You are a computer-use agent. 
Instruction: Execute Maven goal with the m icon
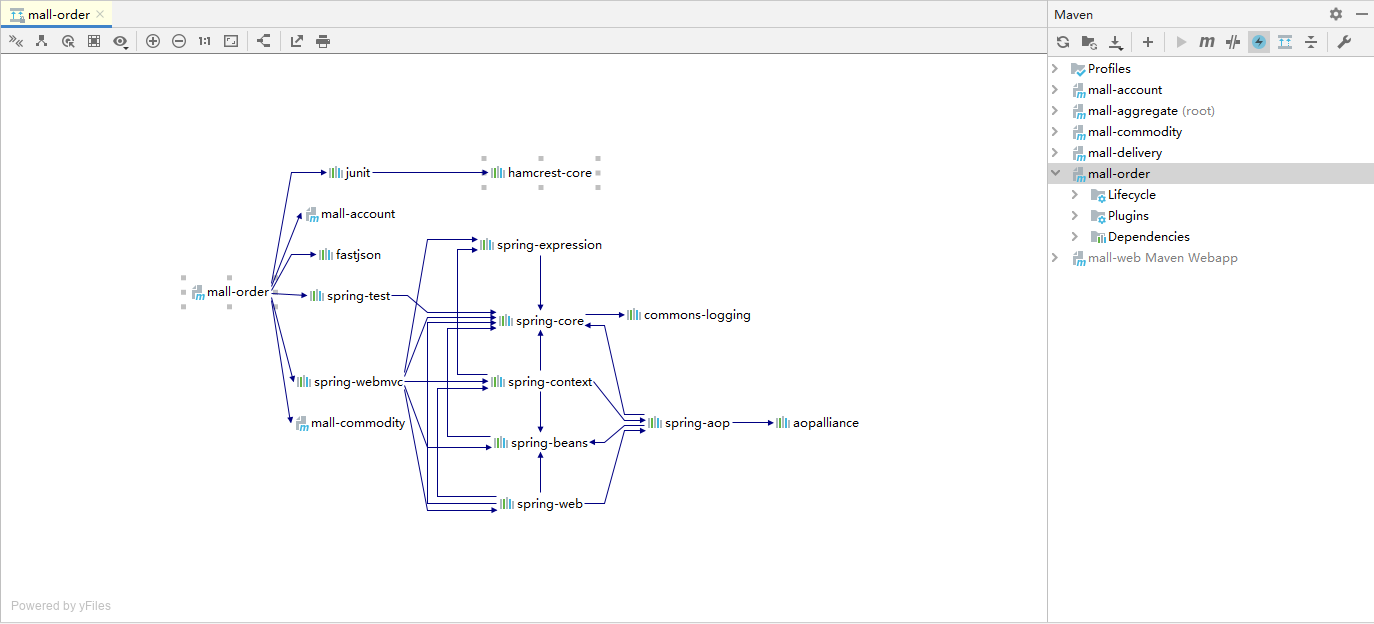[1207, 42]
